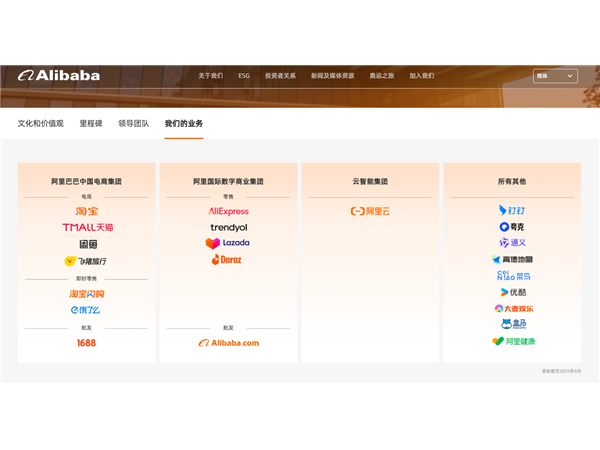Open the 高德地图 logo
The image size is (600, 450).
click(x=512, y=259)
